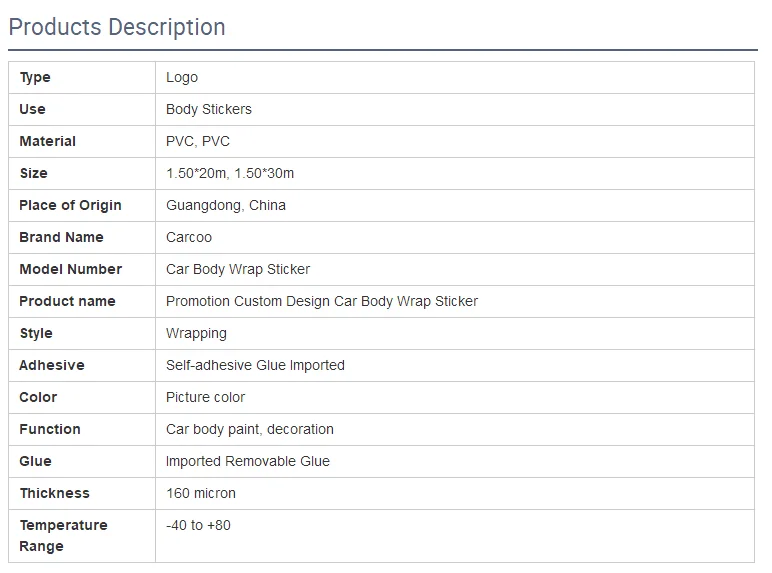Select the Car Body Wrap Sticker value
Image resolution: width=772 pixels, height=573 pixels.
238,269
